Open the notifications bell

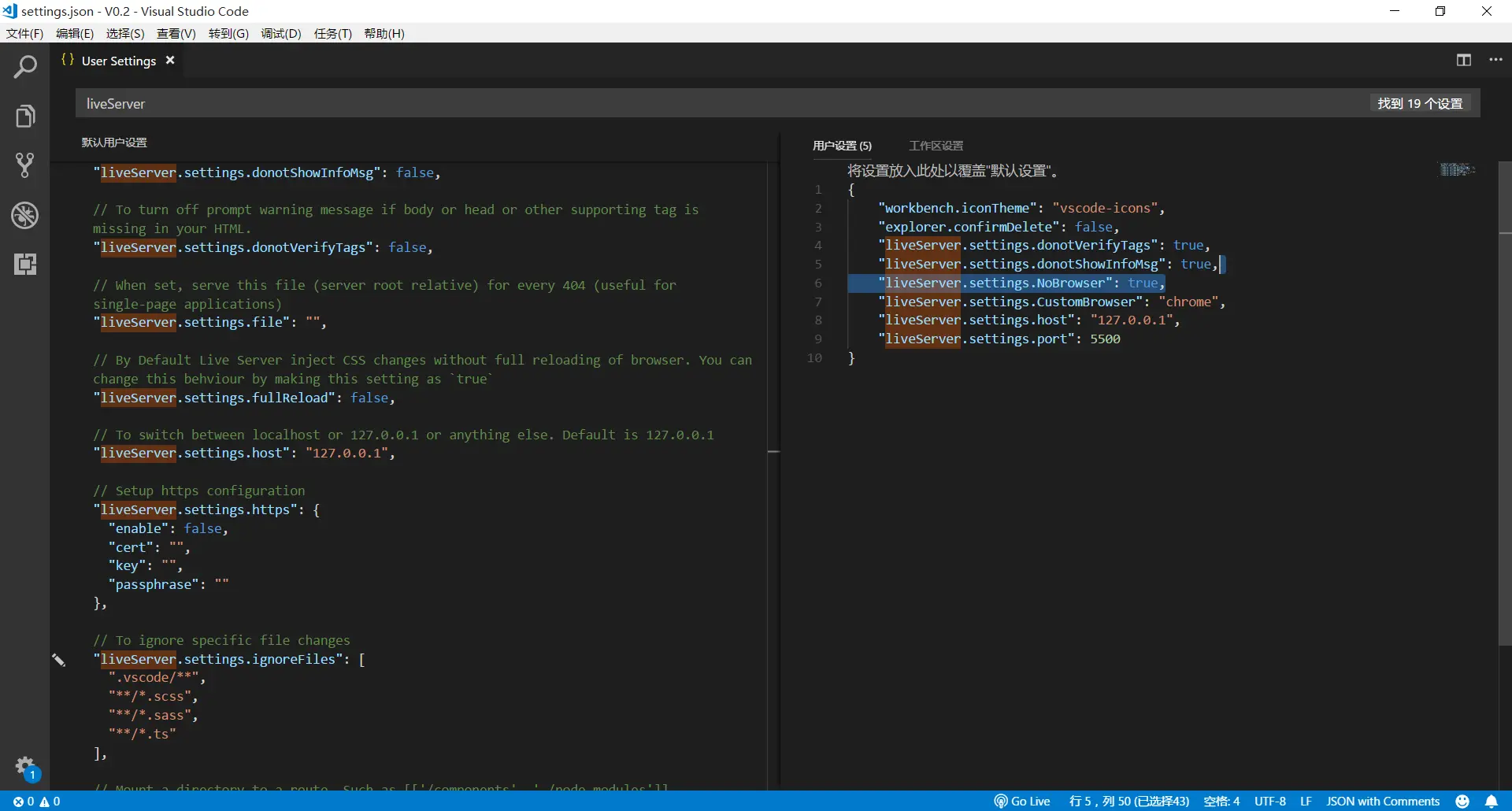coord(1492,801)
